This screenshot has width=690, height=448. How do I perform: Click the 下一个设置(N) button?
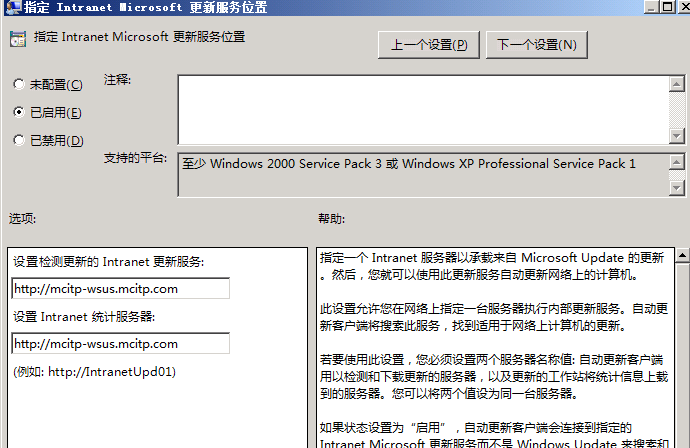point(536,45)
